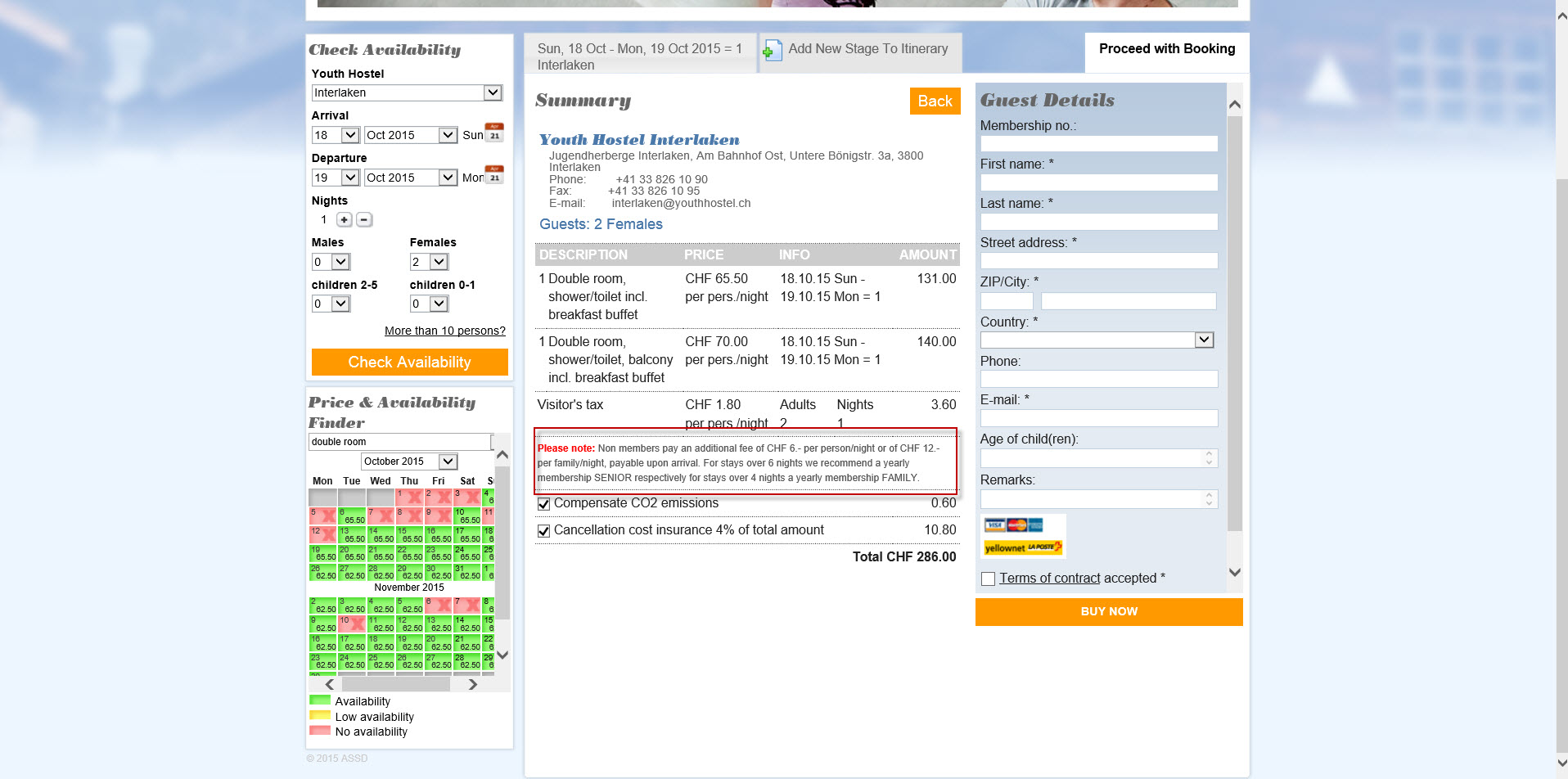Click unavailable November 10 calendar cell
Viewport: 1568px width, 779px height.
351,624
